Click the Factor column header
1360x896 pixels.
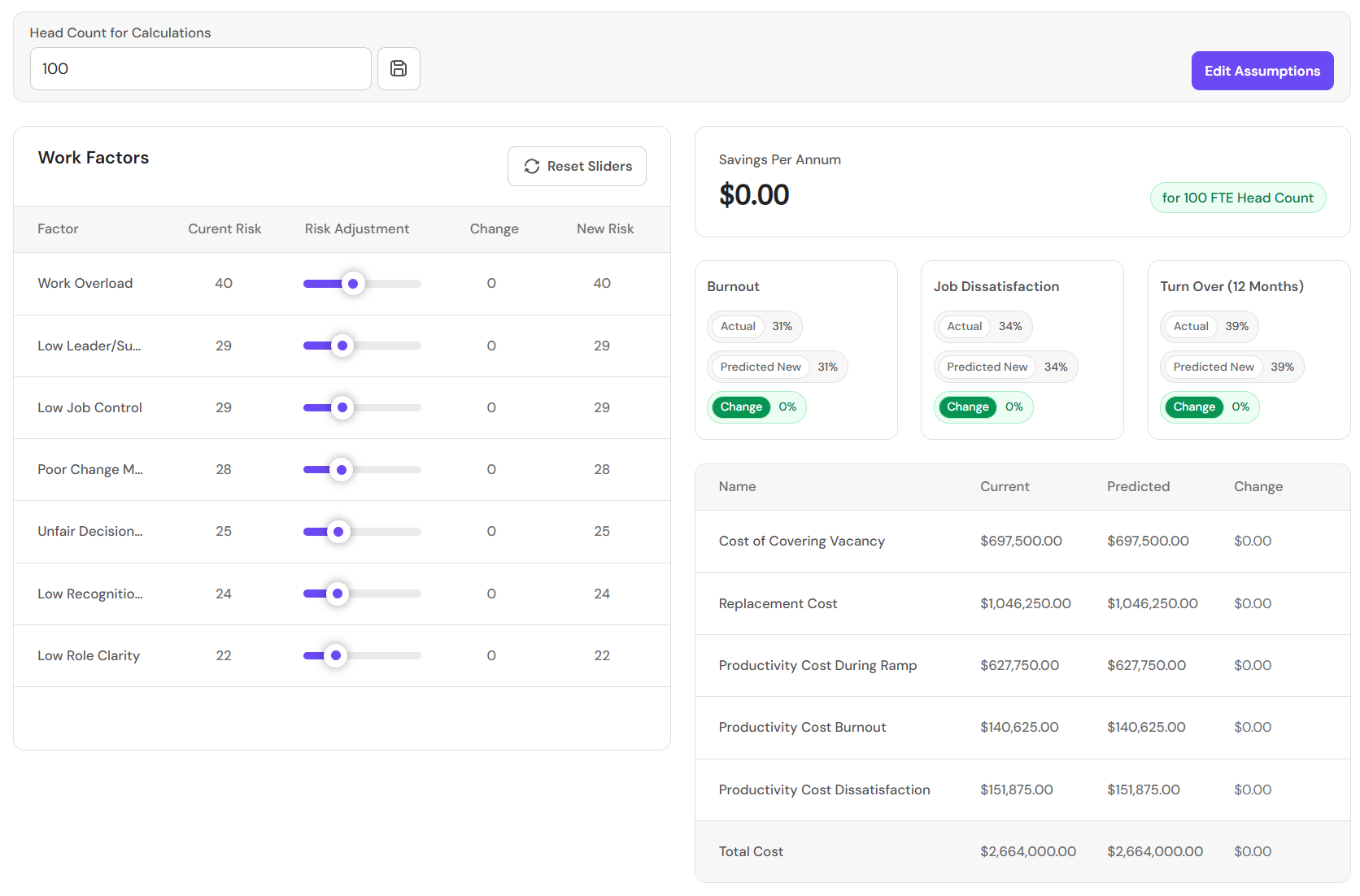[x=58, y=228]
